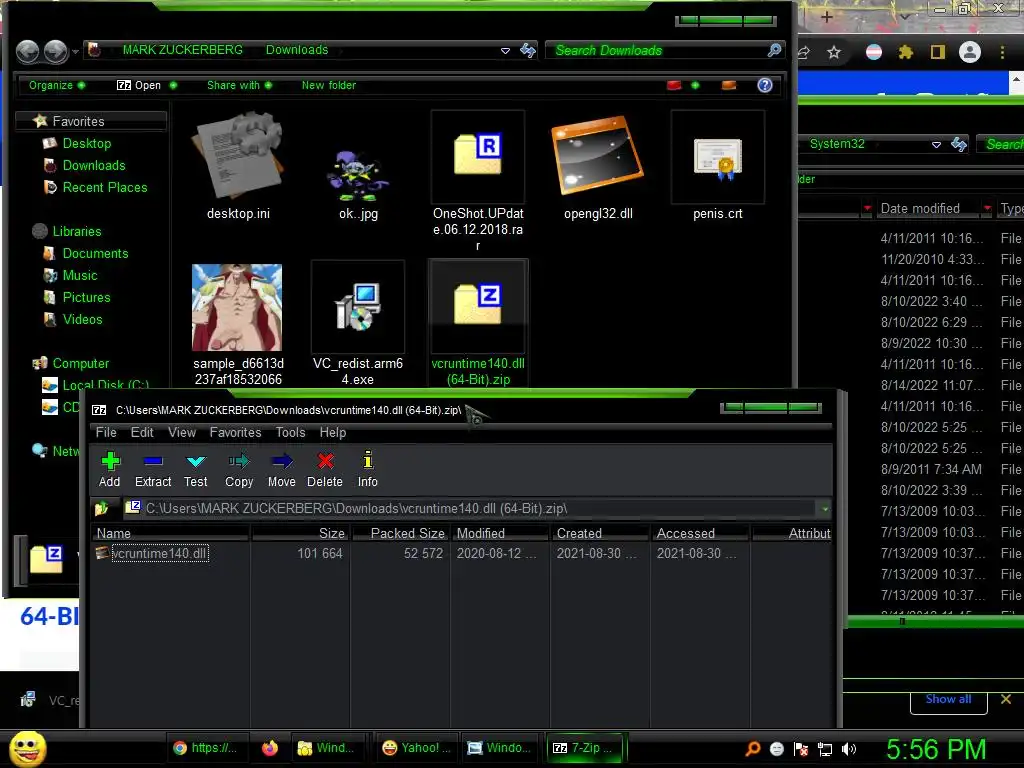The image size is (1024, 768).
Task: Open the Favorites menu in 7-Zip
Action: coord(235,432)
